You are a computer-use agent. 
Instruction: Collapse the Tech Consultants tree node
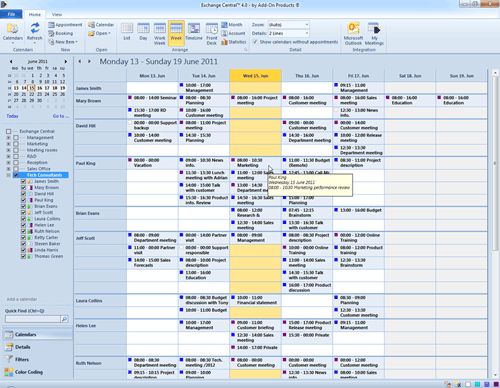pos(9,175)
